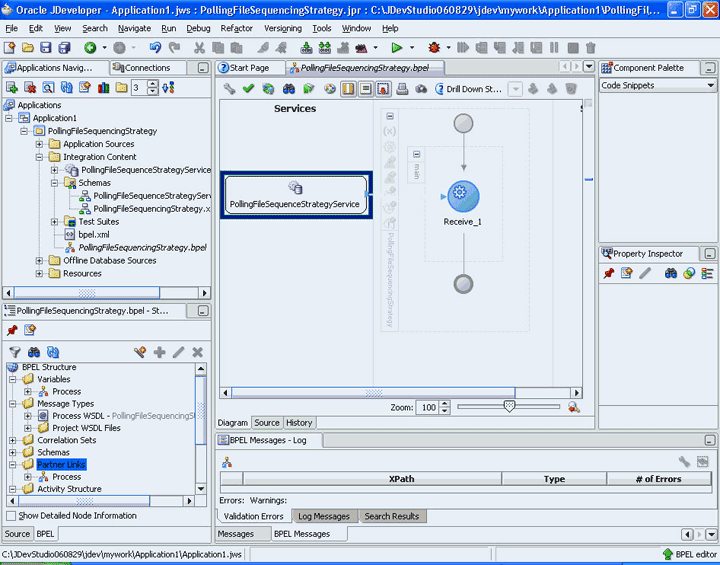Viewport: 720px width, 565px height.
Task: Switch to the Start Page tab
Action: coord(249,68)
